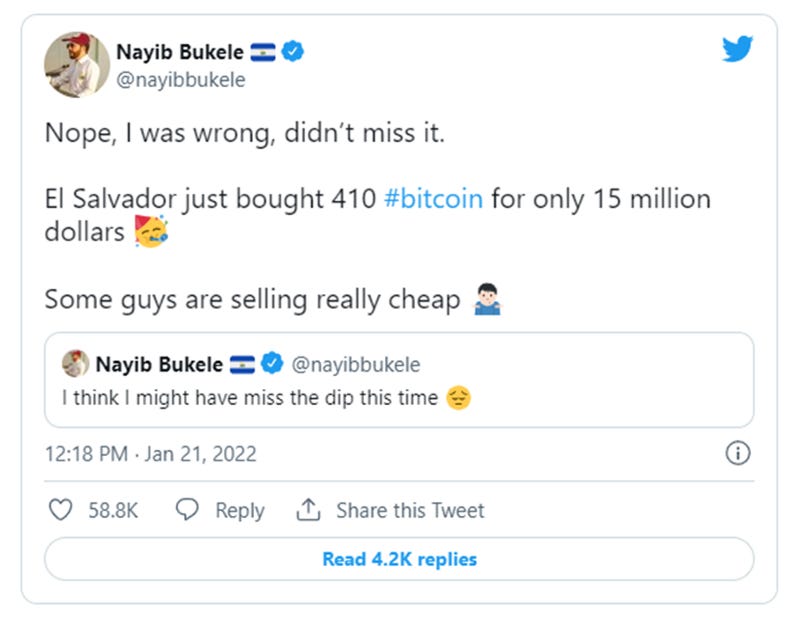Open the small avatar in quoted tweet
This screenshot has height=618, width=800.
tap(75, 364)
